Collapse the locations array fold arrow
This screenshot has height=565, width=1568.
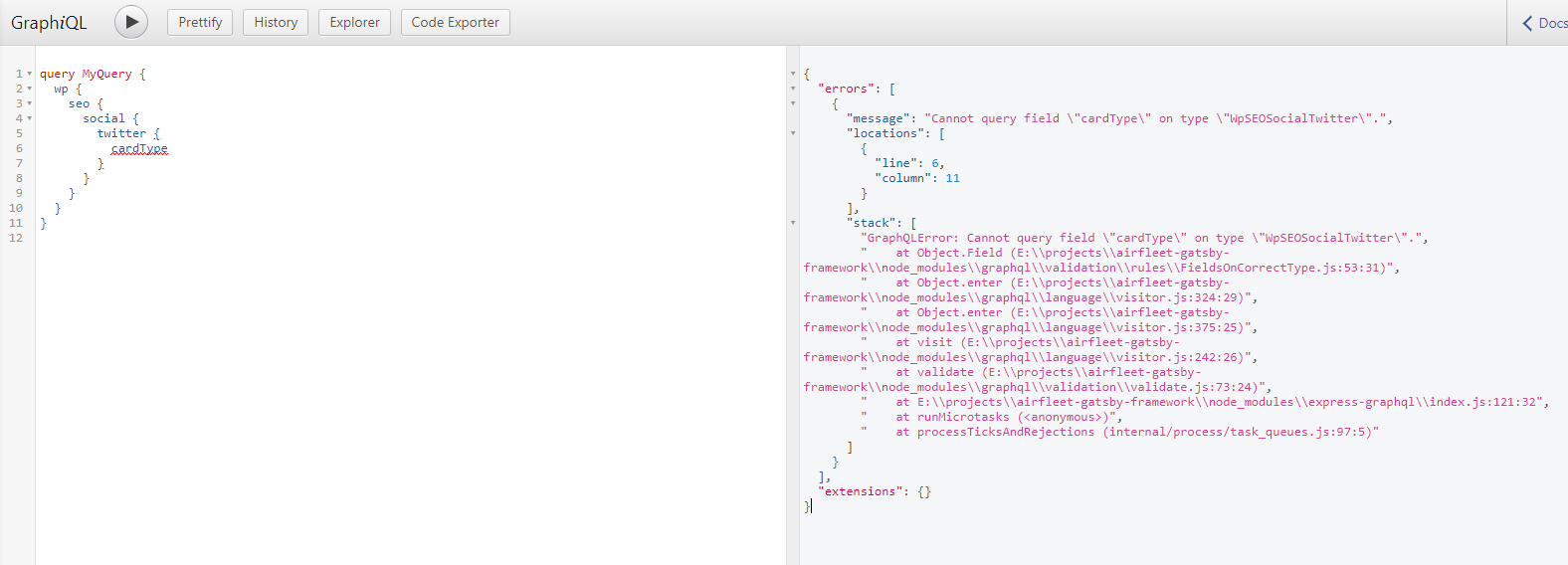[793, 133]
